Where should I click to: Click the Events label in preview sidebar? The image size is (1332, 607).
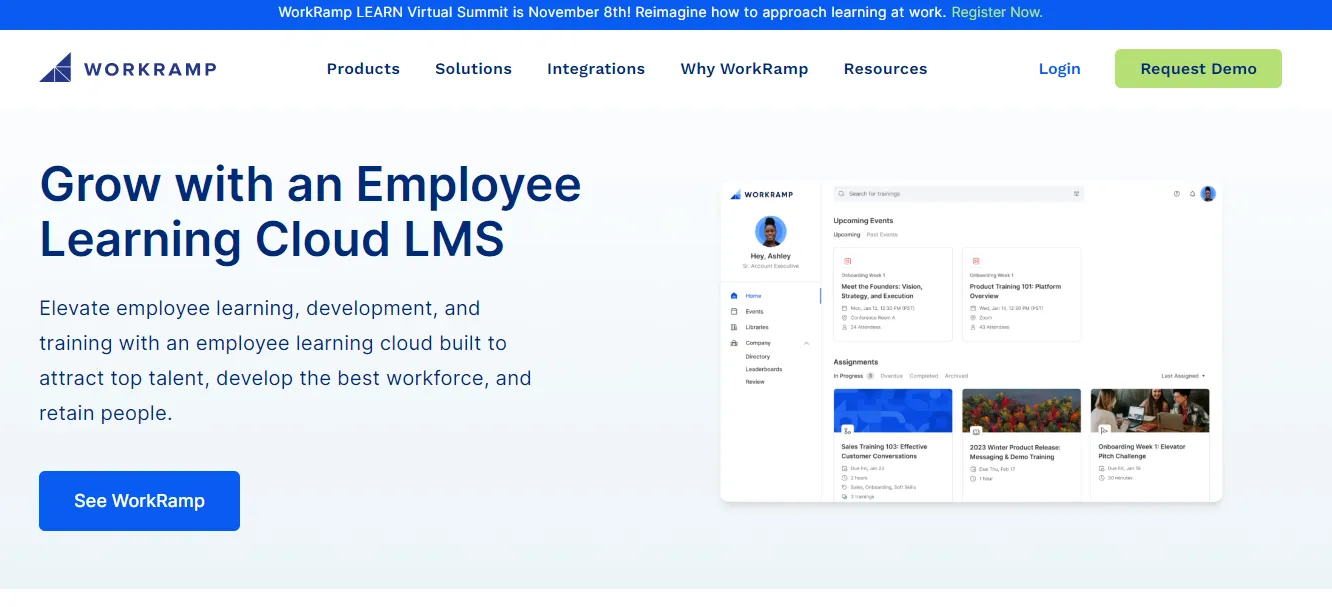(x=755, y=312)
